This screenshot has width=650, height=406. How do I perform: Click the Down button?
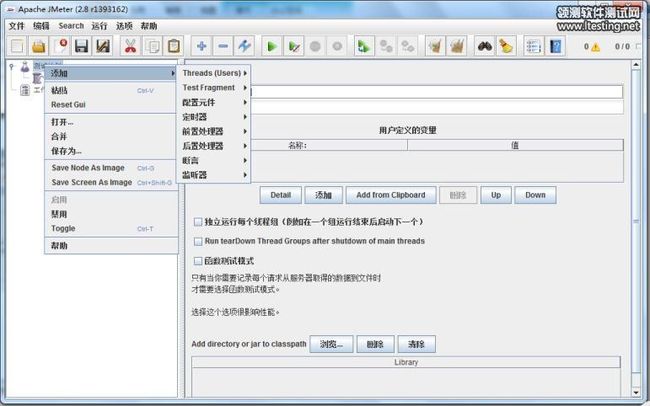(535, 195)
